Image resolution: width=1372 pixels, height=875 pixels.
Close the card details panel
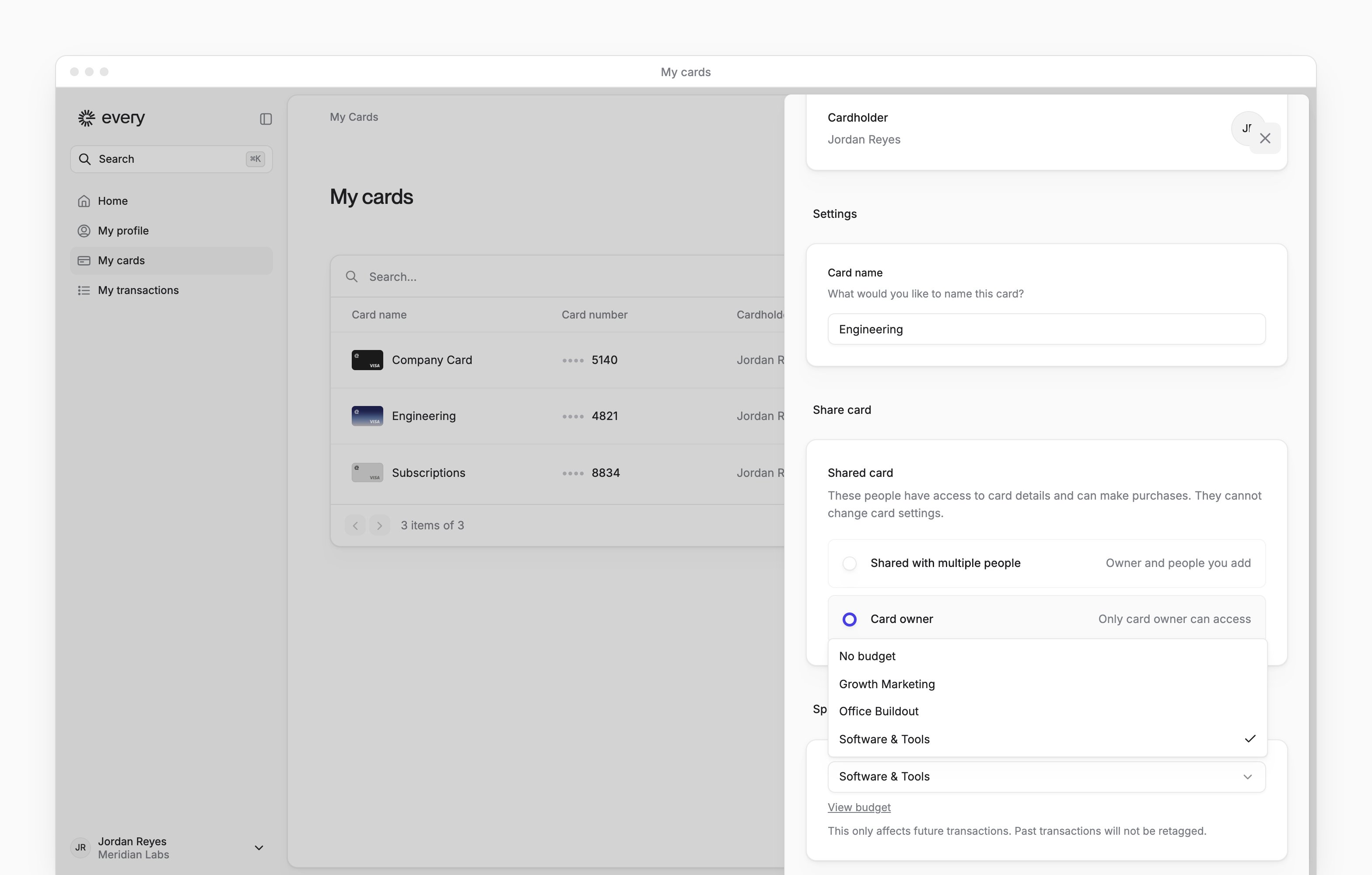point(1265,138)
